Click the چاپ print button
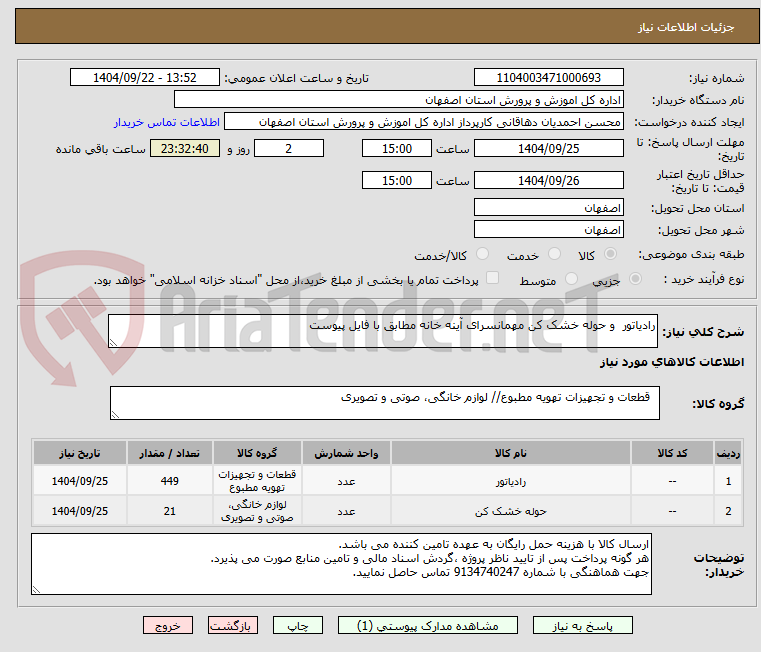761x652 pixels. [x=298, y=625]
